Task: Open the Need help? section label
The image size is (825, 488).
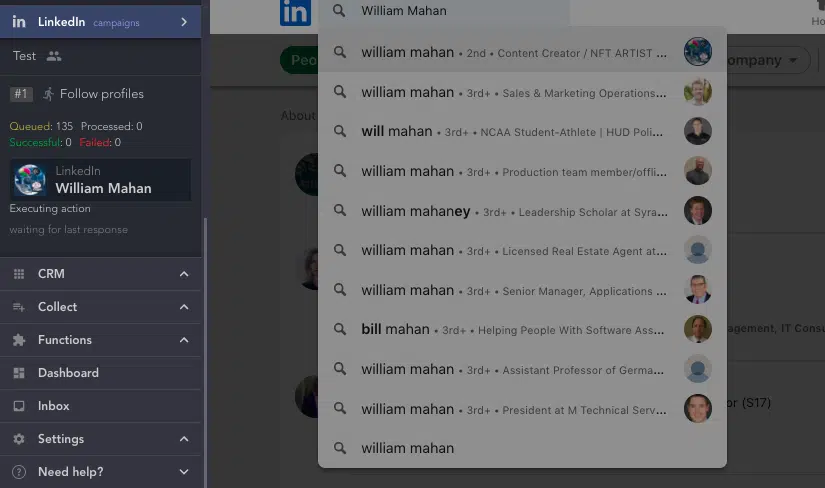Action: pos(71,472)
